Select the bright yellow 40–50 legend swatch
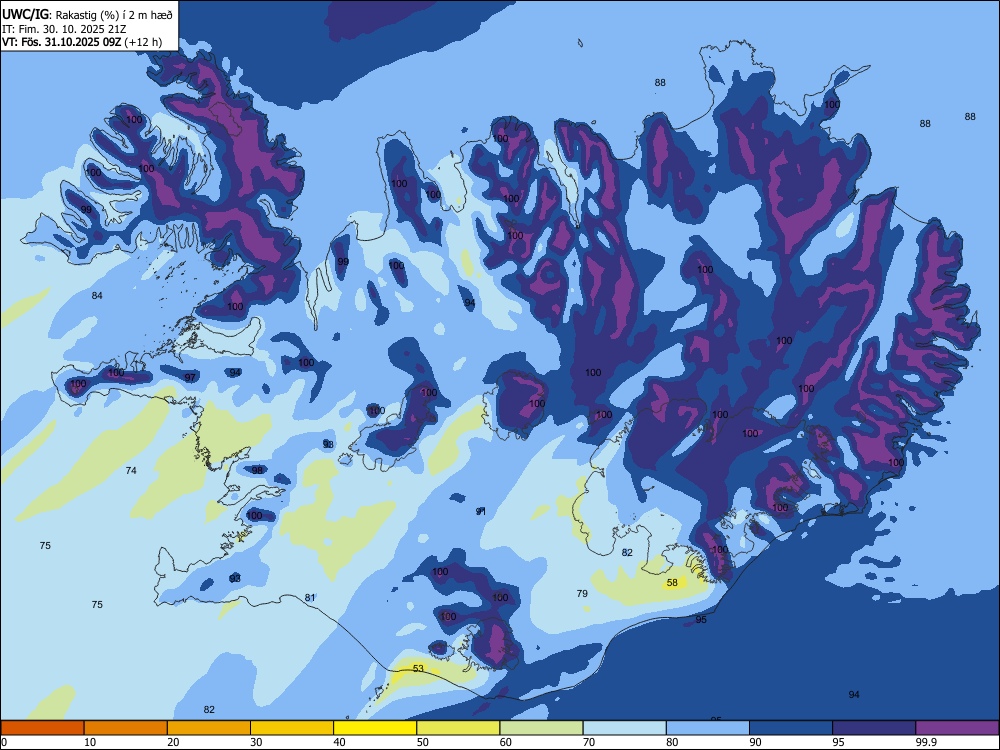This screenshot has height=750, width=1000. (375, 728)
